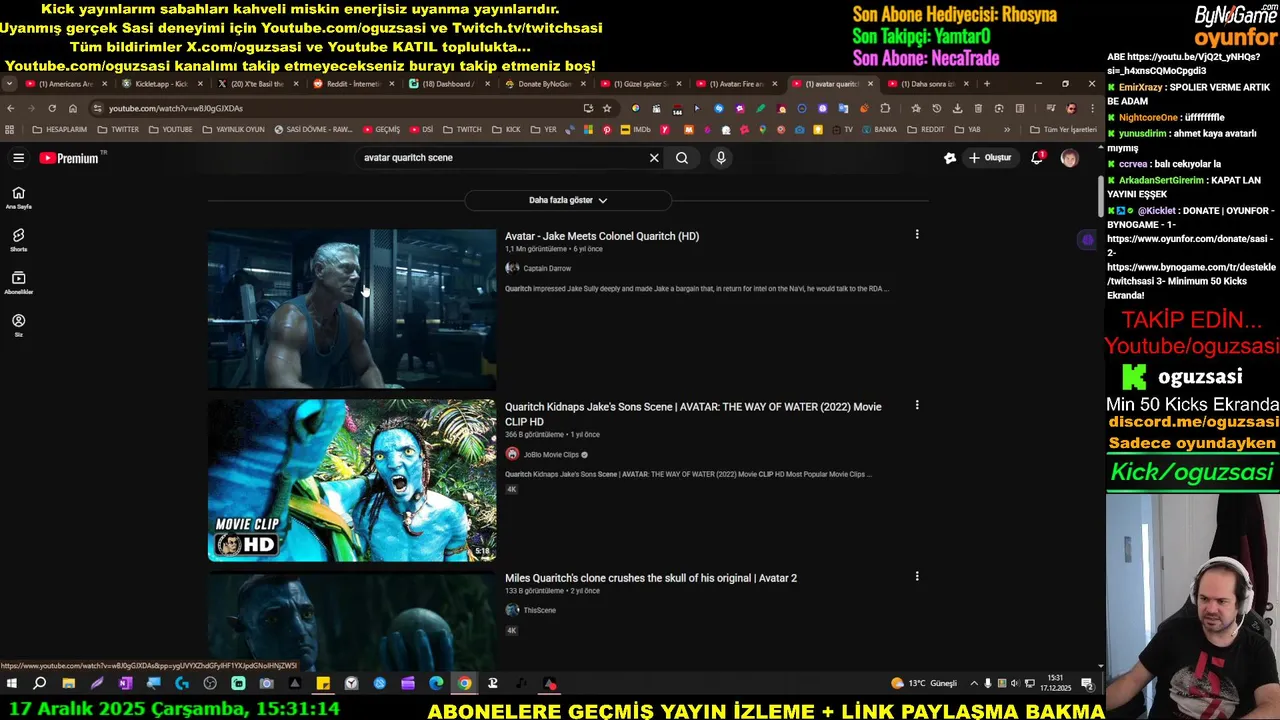Screen dimensions: 1280x720
Task: Click the sparkle icon left of Oluştur
Action: 950,158
